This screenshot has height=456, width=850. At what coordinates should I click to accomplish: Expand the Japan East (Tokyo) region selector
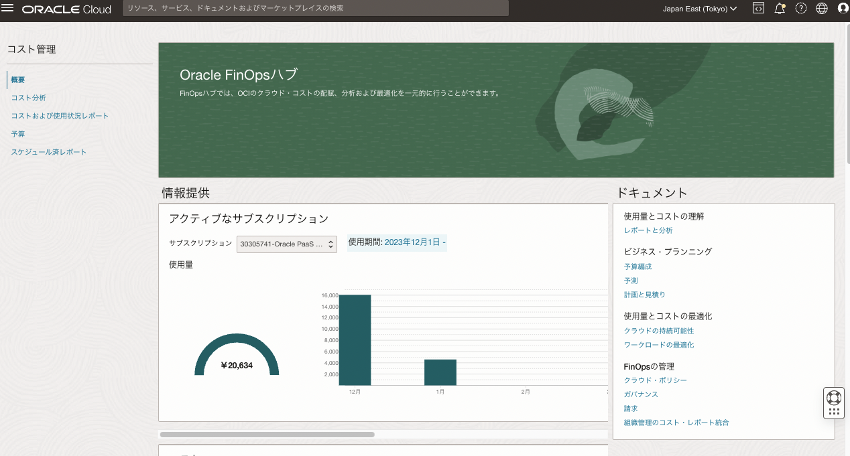699,9
